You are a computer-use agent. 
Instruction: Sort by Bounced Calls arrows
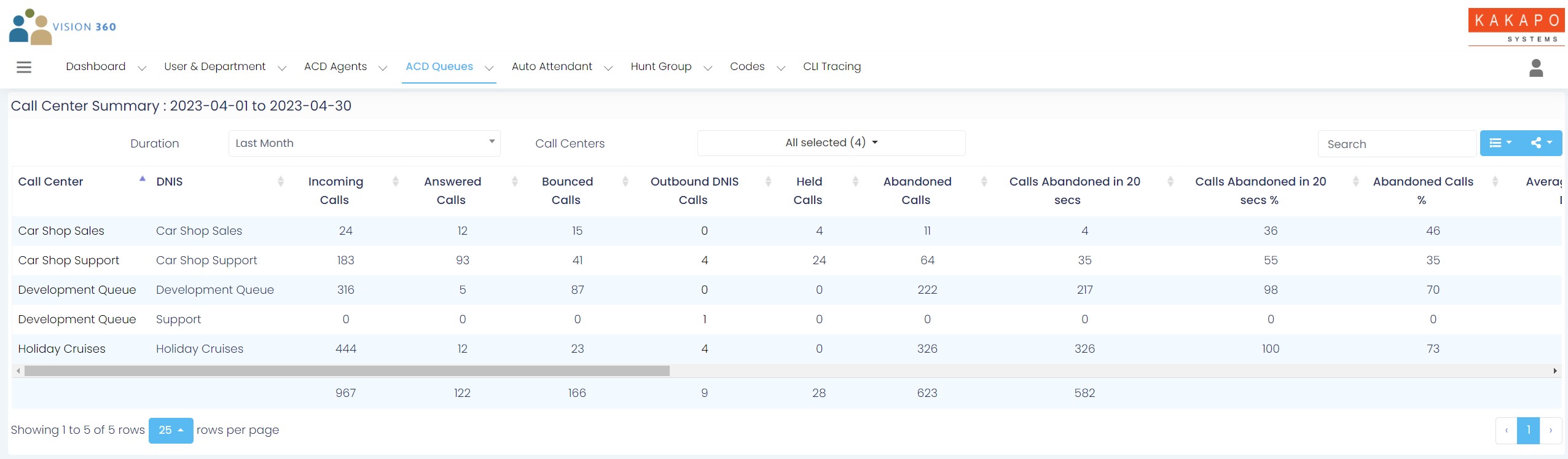pyautogui.click(x=625, y=181)
